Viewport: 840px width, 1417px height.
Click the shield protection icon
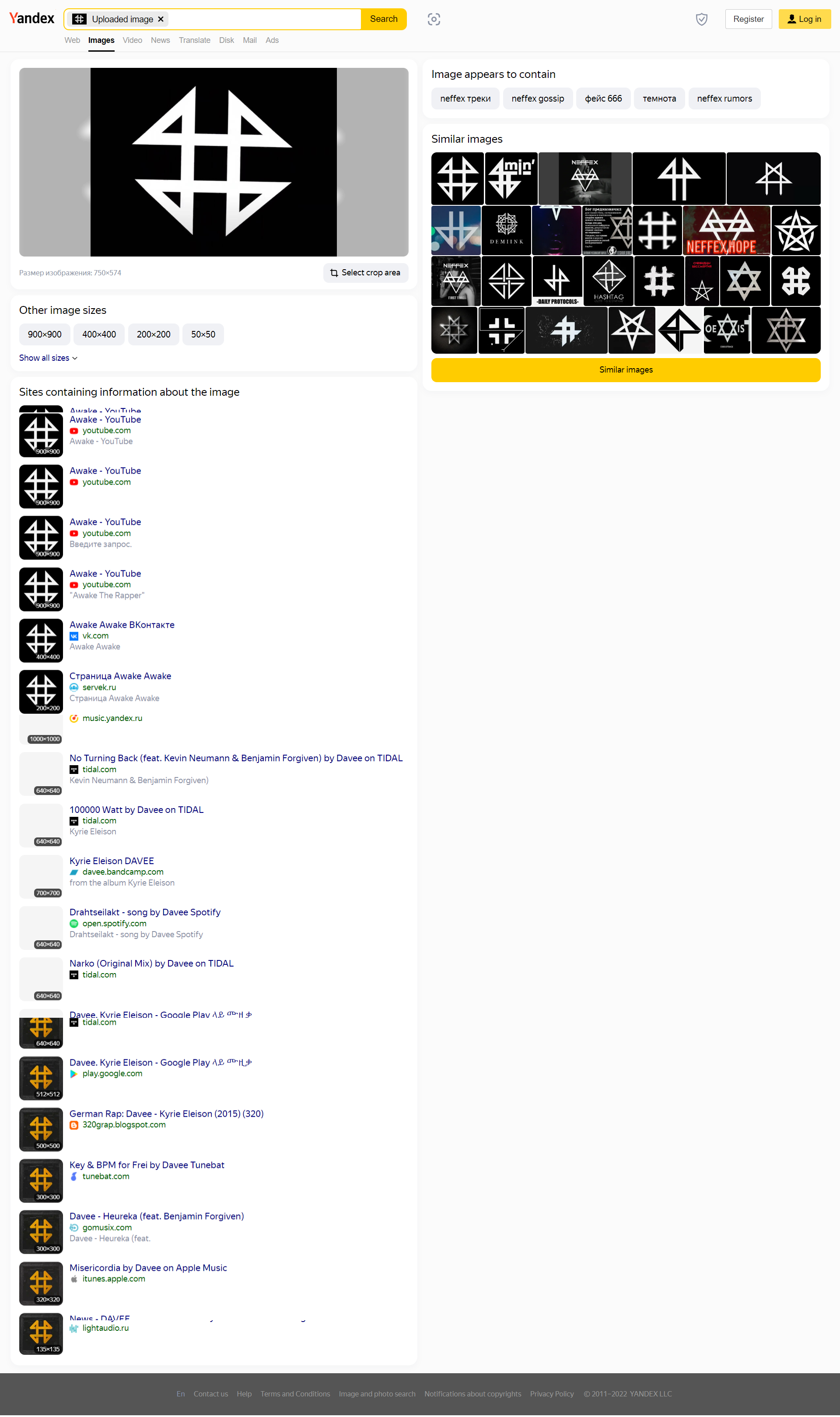(x=701, y=19)
